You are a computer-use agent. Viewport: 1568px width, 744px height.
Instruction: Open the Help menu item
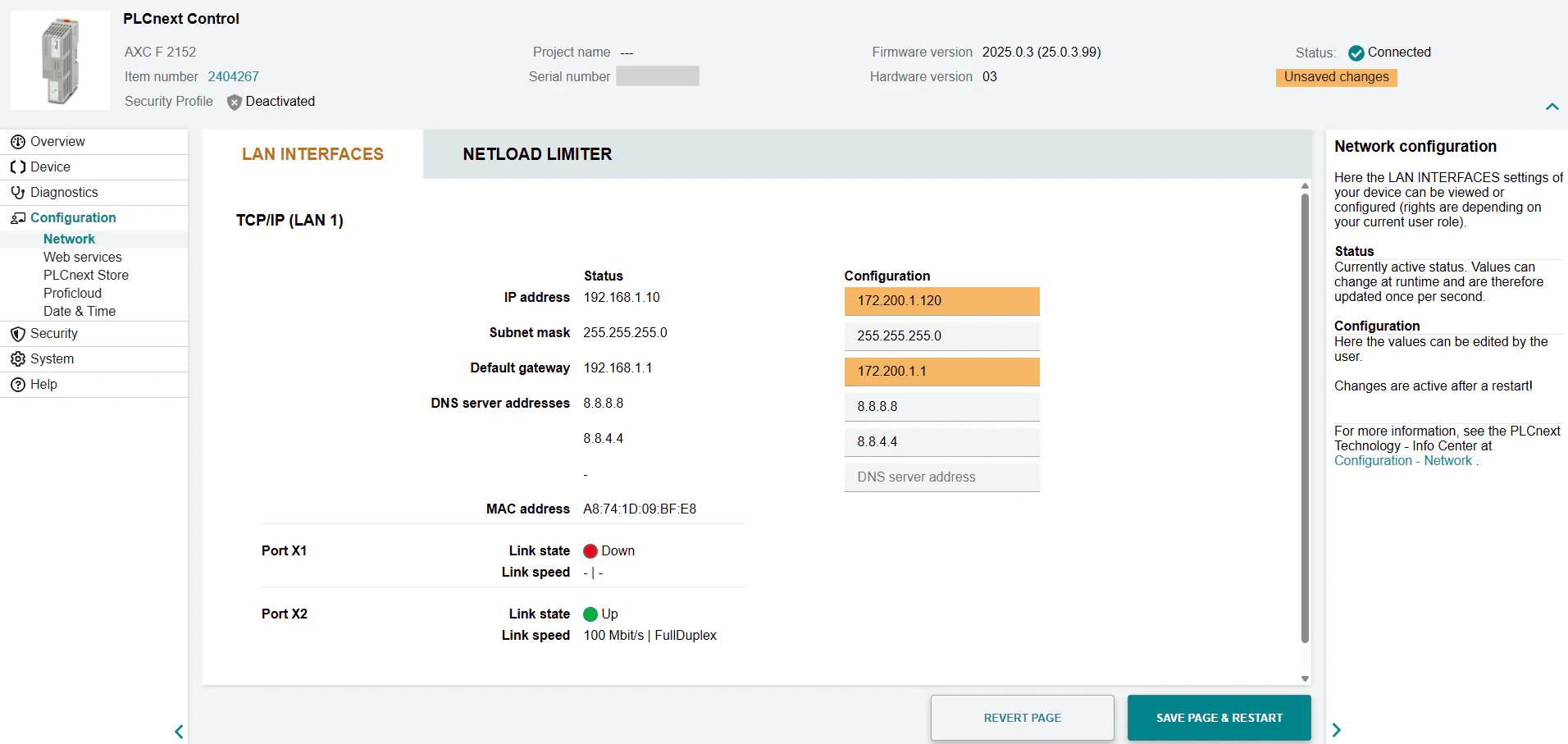click(x=93, y=385)
